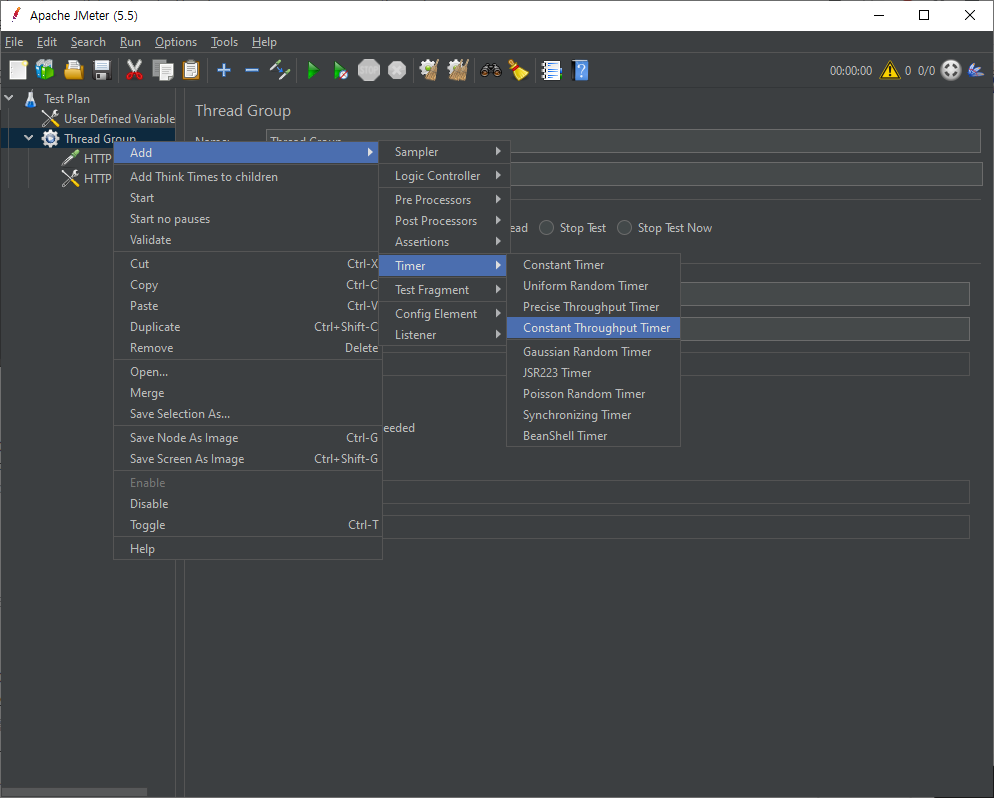Open the File menu
994x798 pixels.
pyautogui.click(x=14, y=42)
